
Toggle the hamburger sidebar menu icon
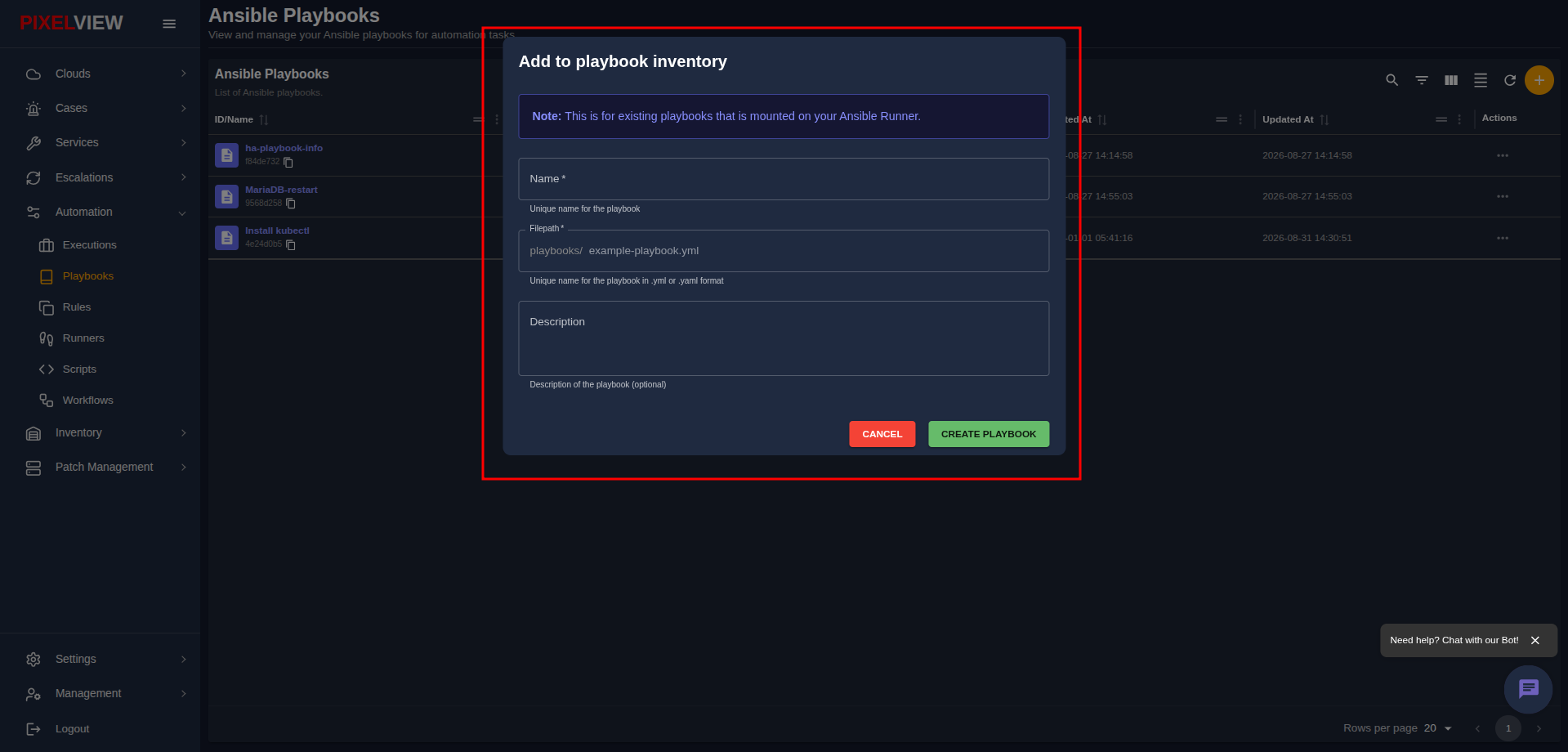(x=169, y=24)
